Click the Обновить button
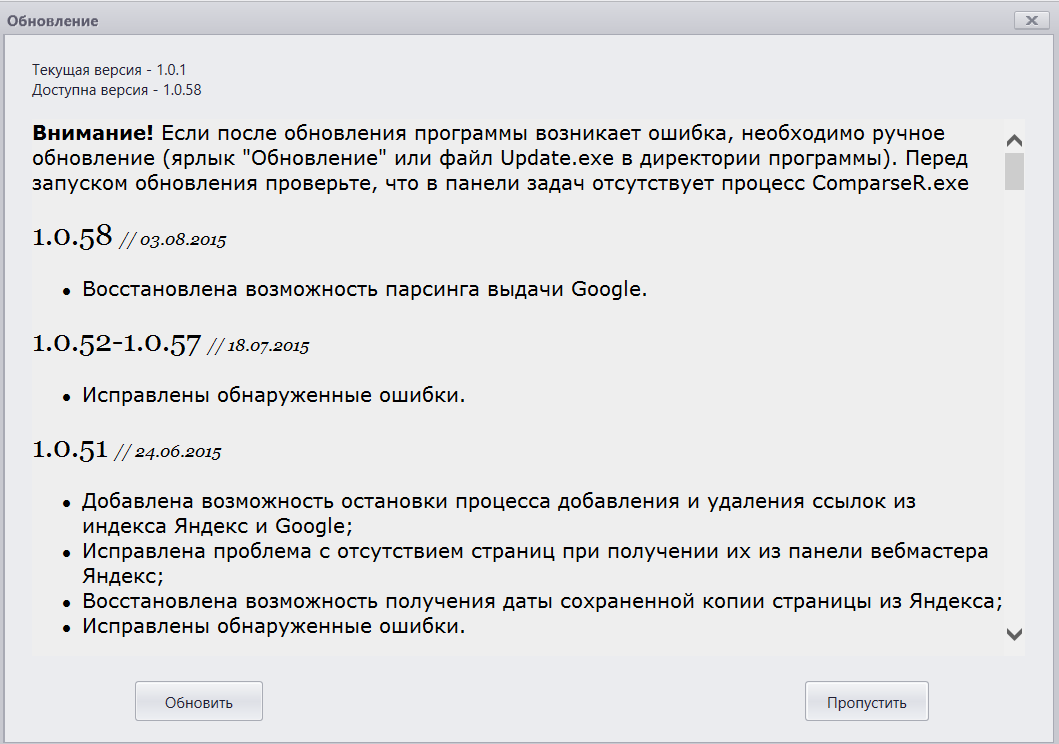Viewport: 1059px width, 744px height. point(199,702)
